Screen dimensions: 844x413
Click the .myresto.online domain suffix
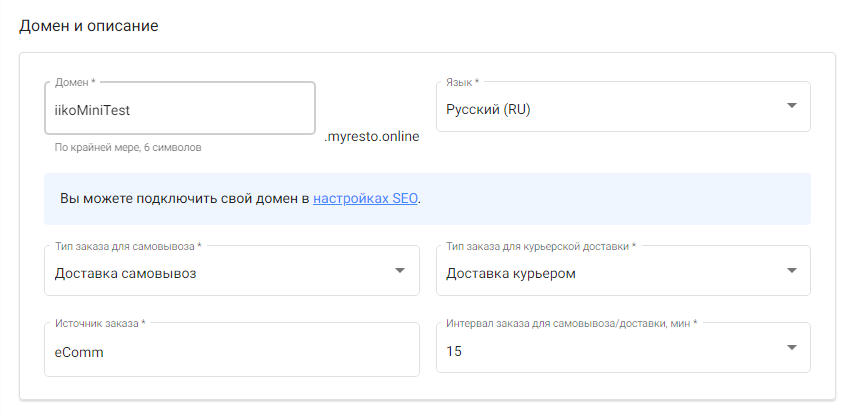[x=371, y=137]
